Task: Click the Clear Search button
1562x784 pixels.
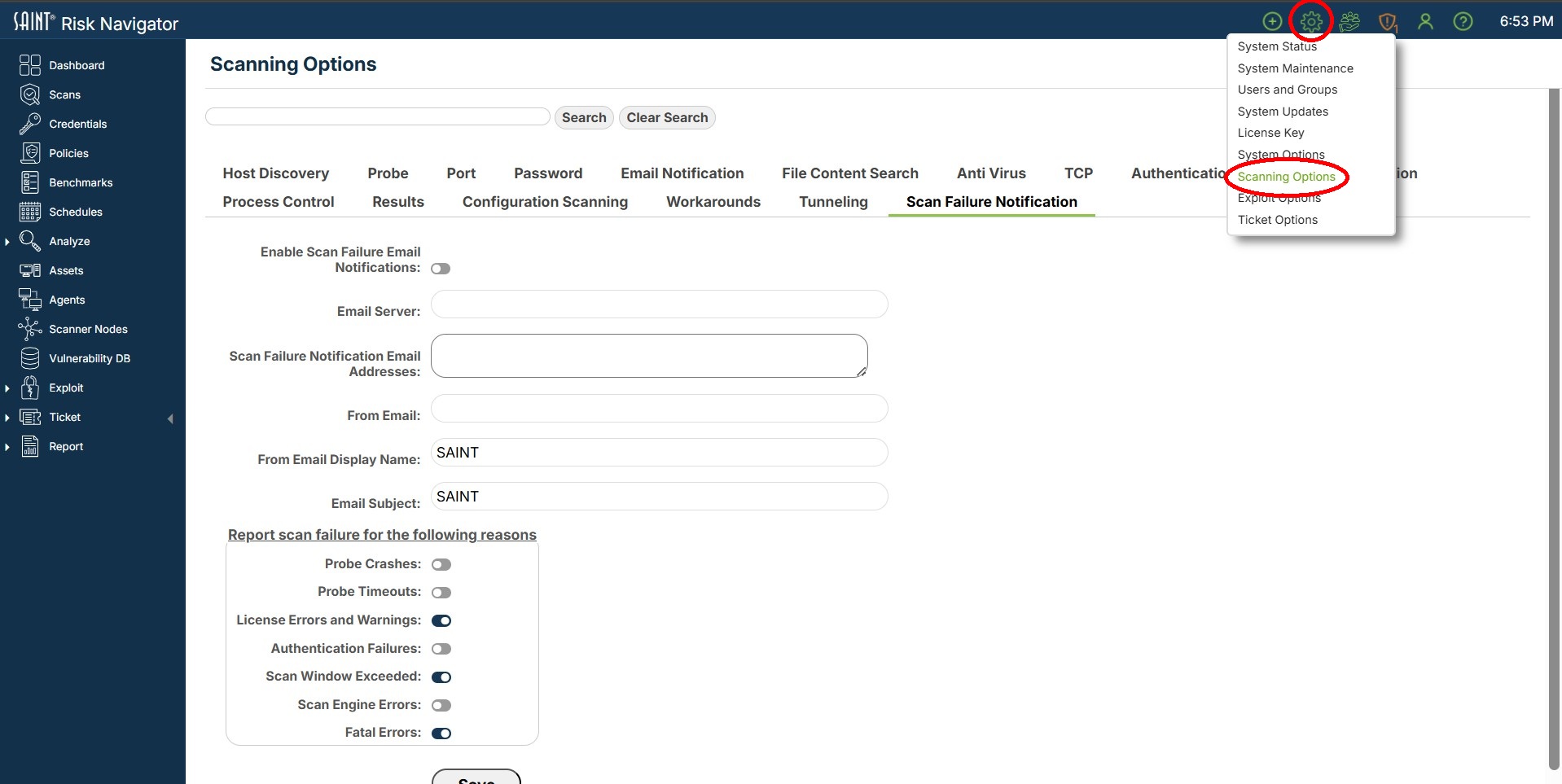Action: tap(667, 117)
